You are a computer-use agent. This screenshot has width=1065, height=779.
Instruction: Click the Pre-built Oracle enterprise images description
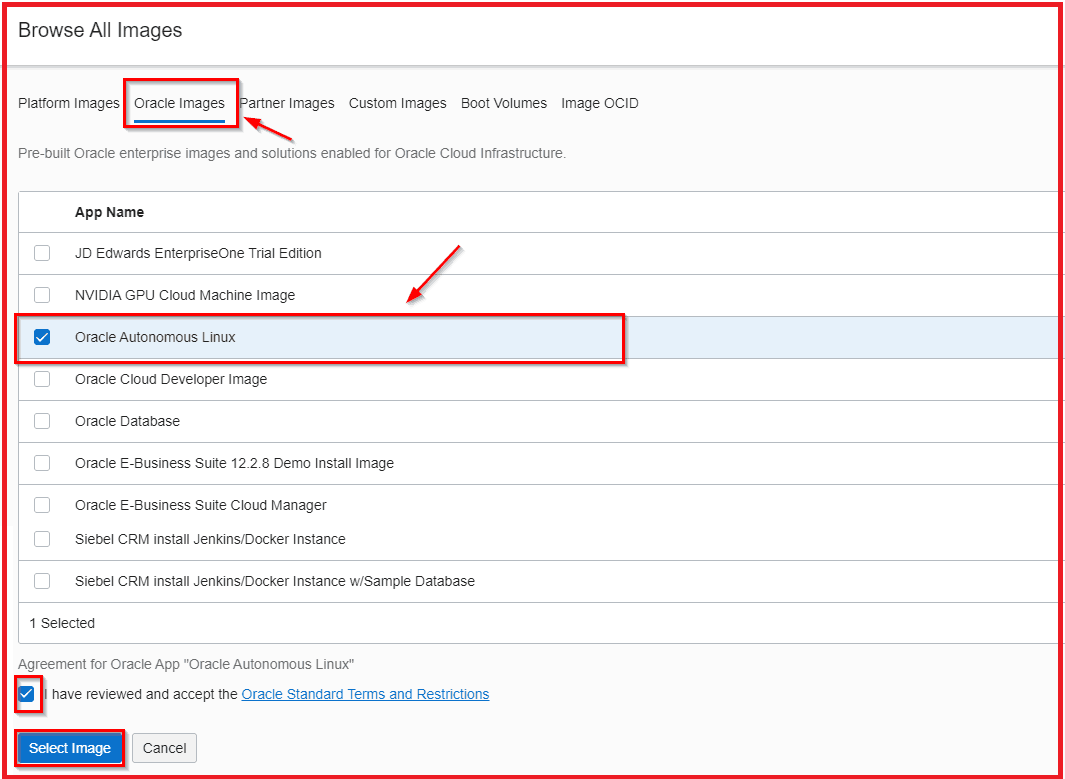(x=292, y=153)
